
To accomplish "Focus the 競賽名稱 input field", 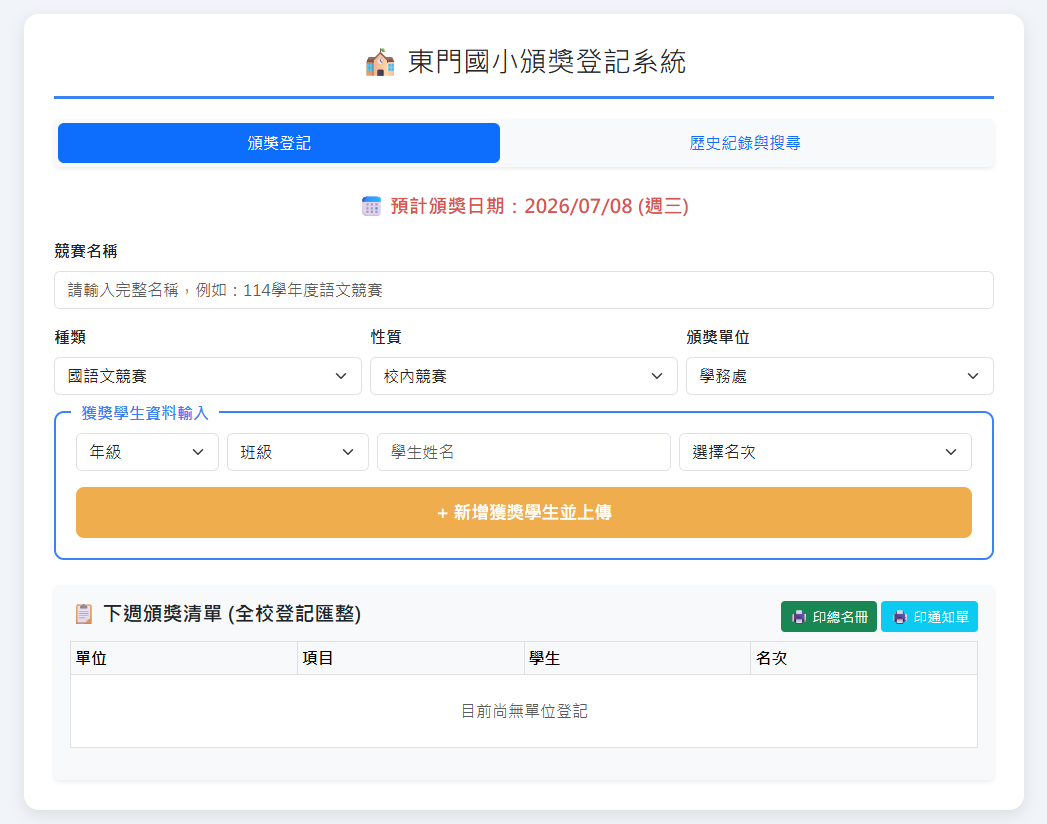I will tap(524, 290).
